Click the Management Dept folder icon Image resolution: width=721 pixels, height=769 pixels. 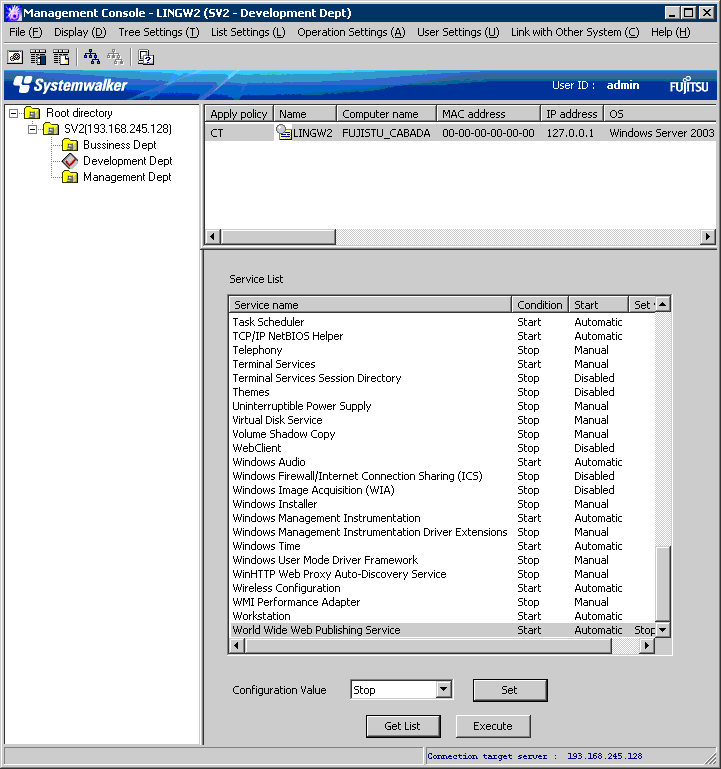70,177
